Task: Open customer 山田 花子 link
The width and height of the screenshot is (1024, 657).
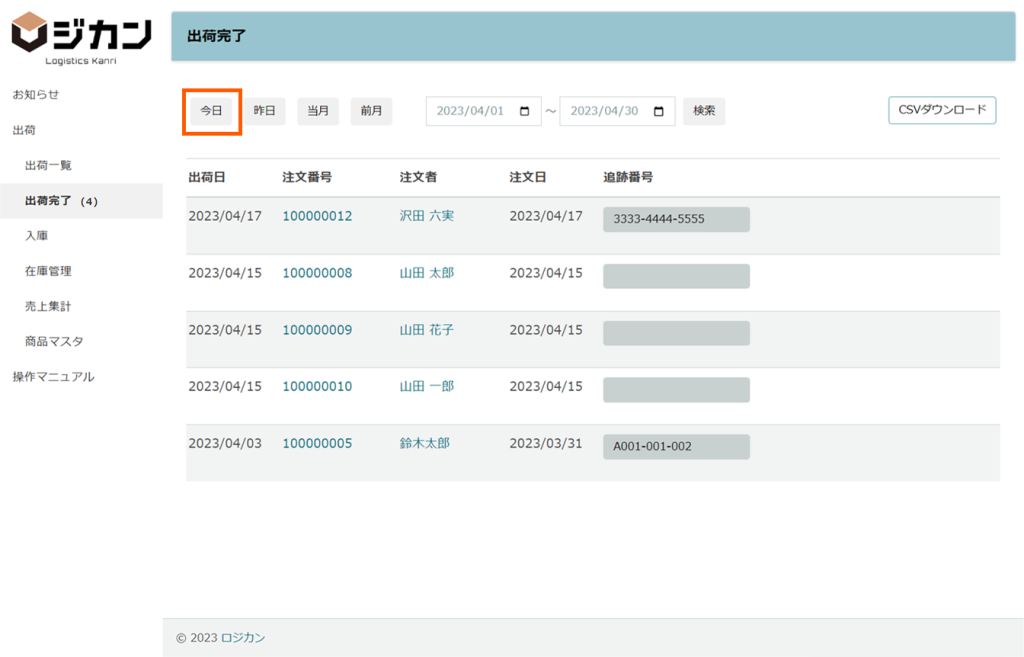Action: pos(426,330)
